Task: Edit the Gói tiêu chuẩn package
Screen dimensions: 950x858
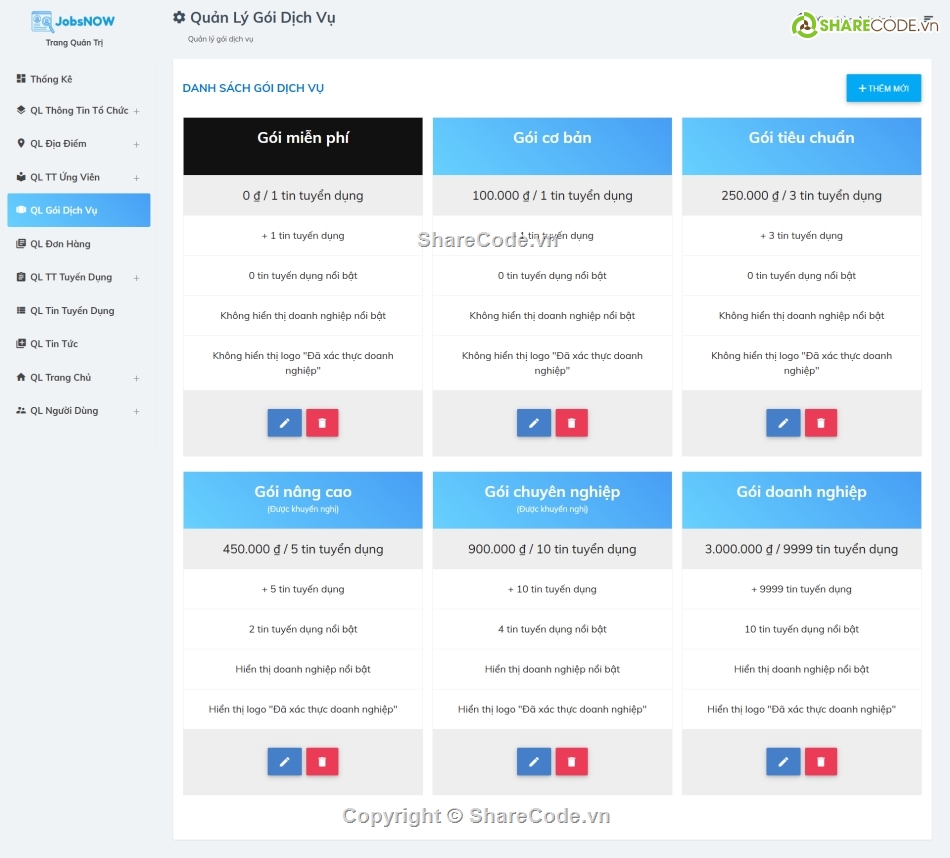Action: tap(783, 423)
